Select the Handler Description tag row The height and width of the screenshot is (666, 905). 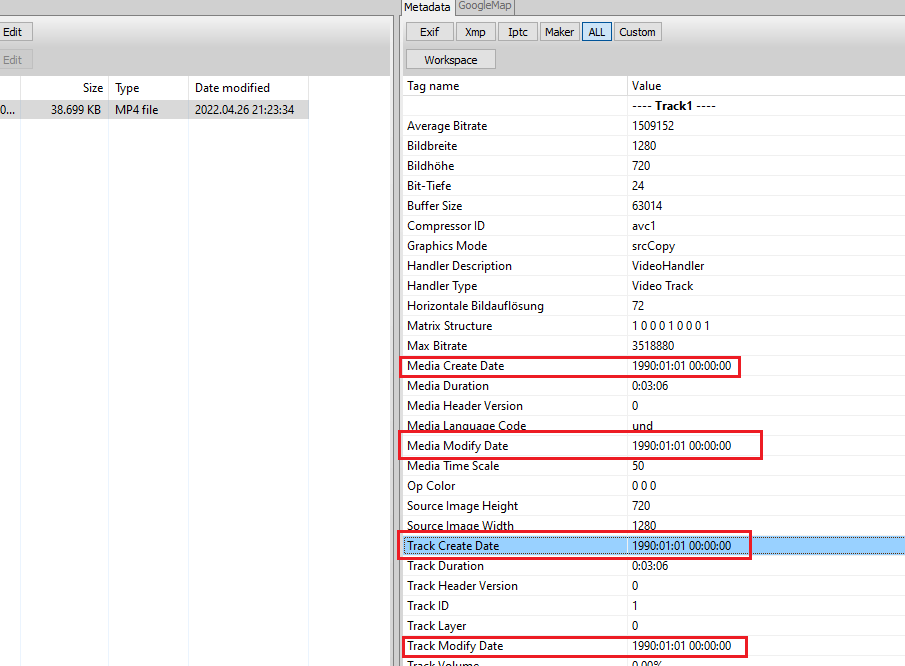coord(654,266)
